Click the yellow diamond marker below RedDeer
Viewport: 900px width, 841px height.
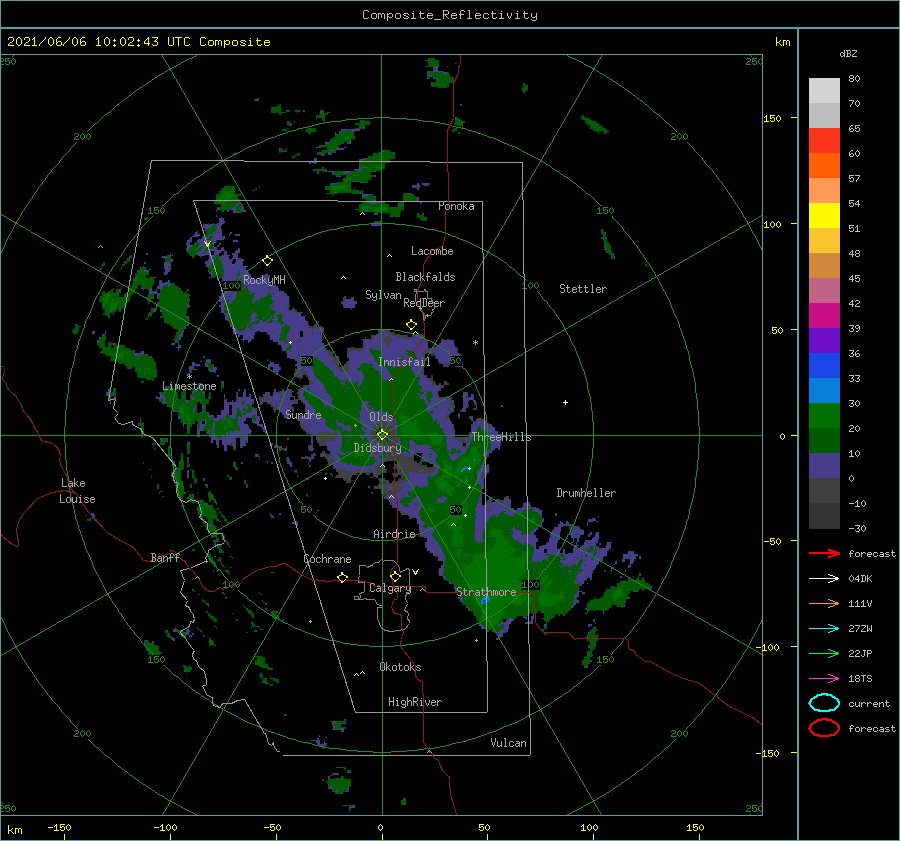pos(412,325)
